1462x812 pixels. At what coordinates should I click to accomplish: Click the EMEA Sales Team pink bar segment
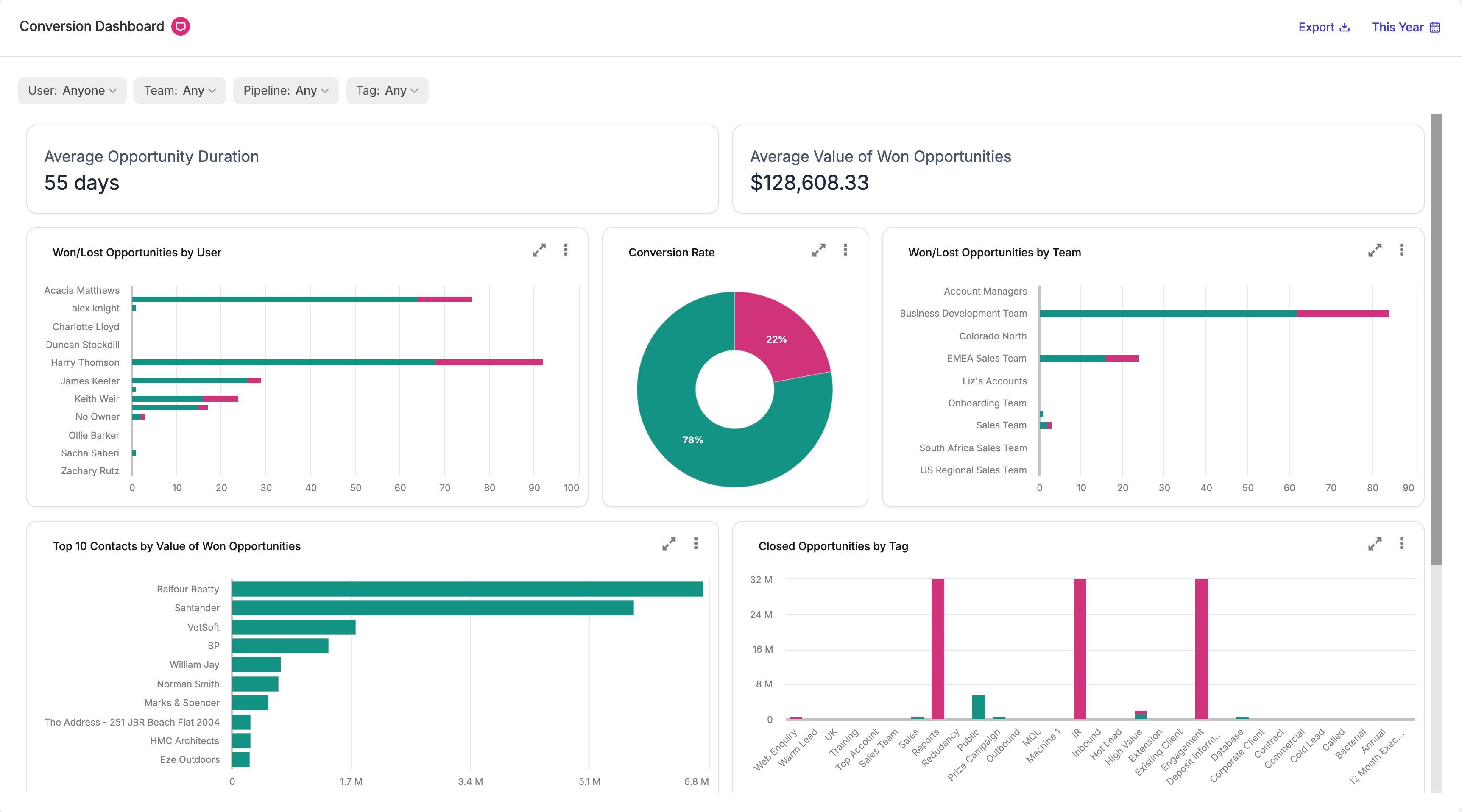(1122, 359)
